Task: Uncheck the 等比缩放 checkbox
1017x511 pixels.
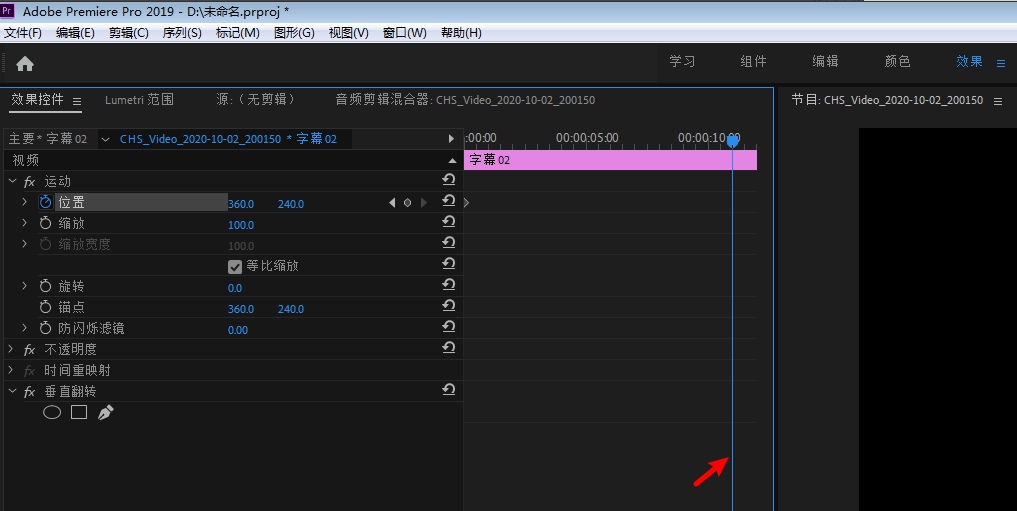Action: tap(235, 266)
